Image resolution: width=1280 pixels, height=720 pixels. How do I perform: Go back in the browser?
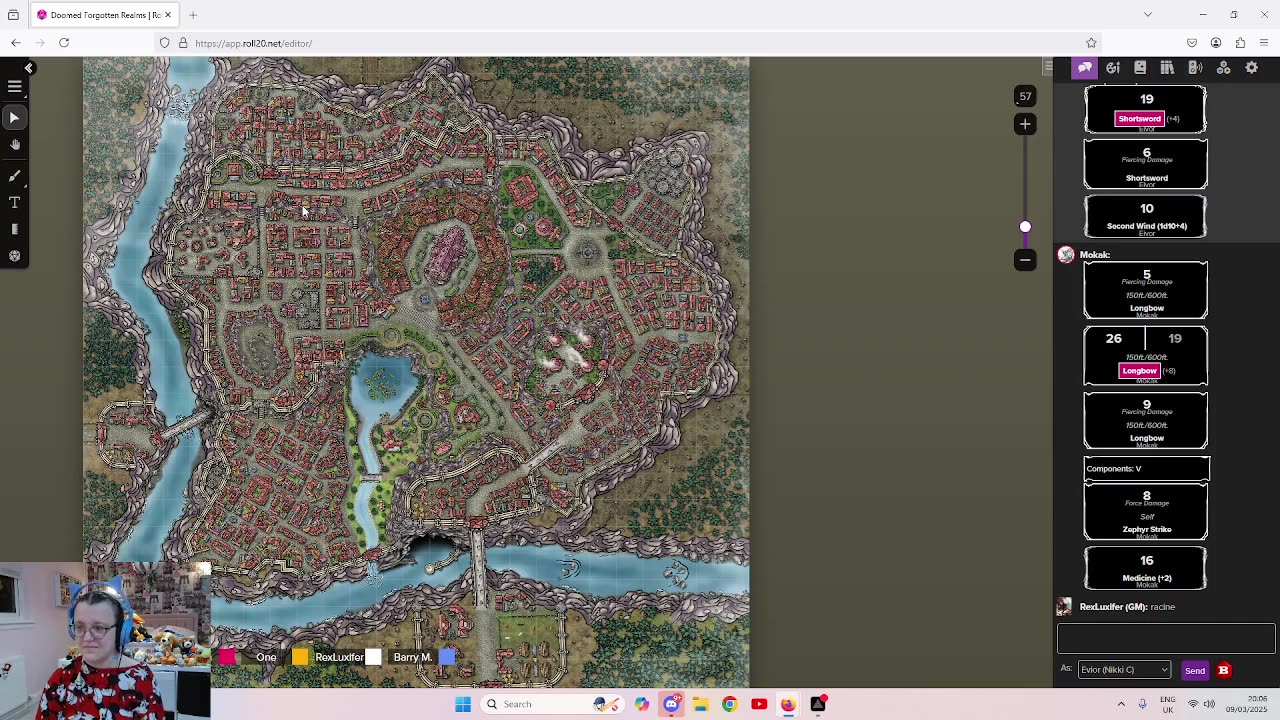point(16,43)
